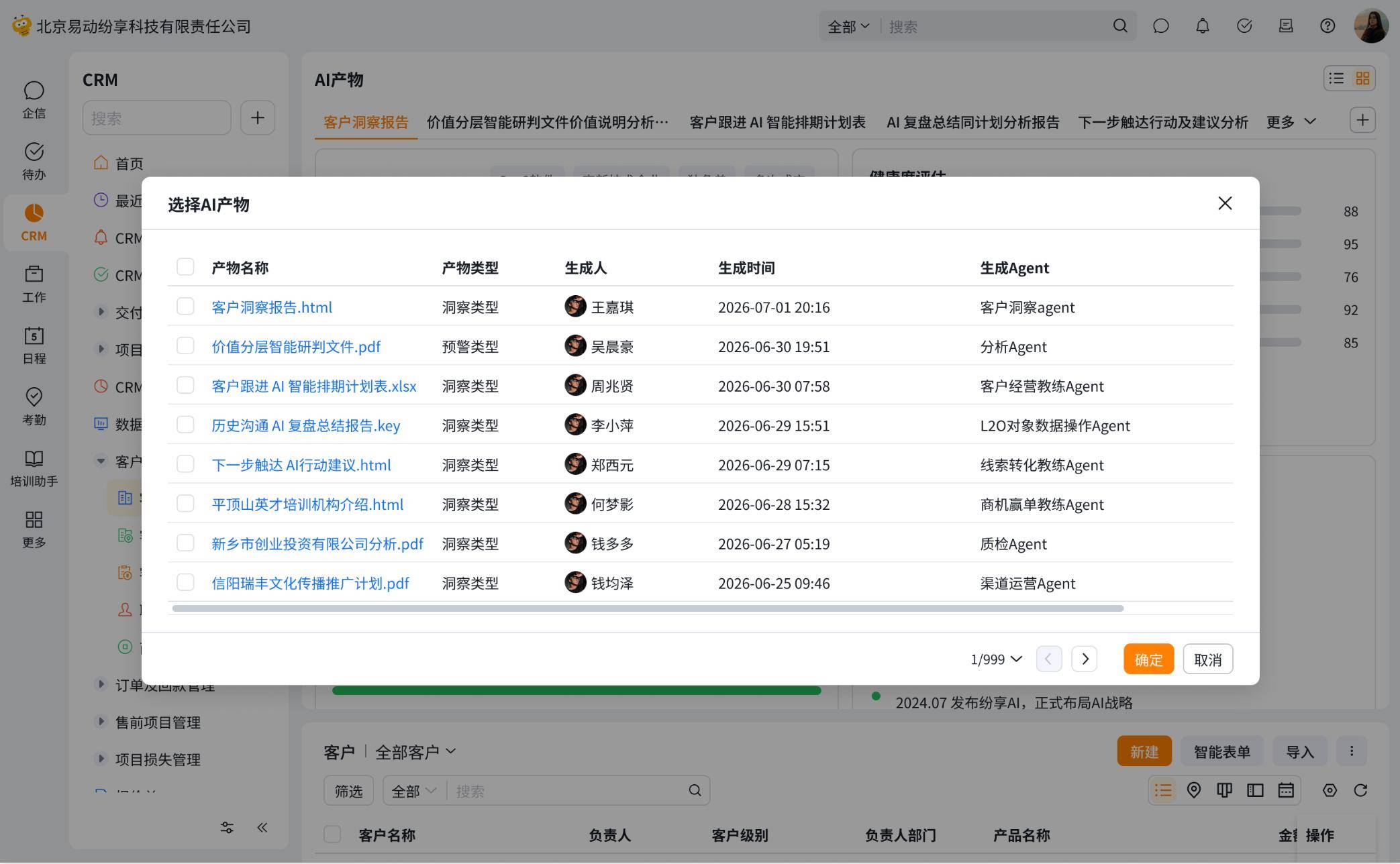Switch to AI 复盘总结同计划分析报告 tab

(x=972, y=122)
